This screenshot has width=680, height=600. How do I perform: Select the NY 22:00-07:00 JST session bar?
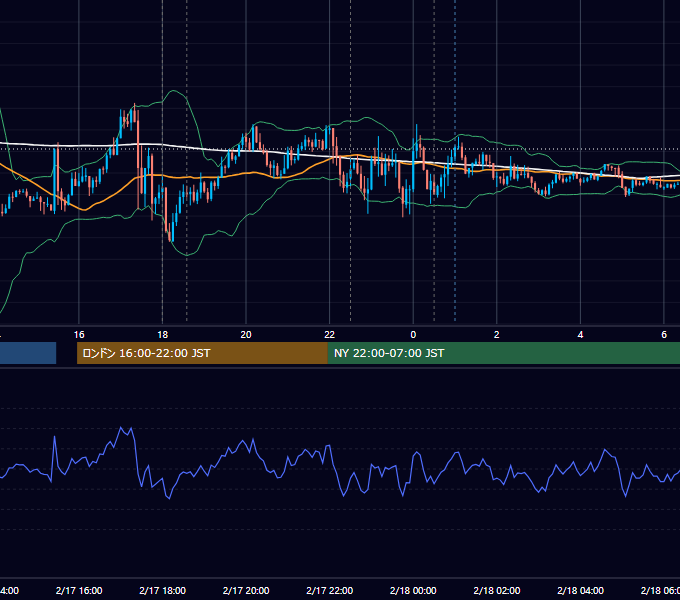[x=503, y=353]
